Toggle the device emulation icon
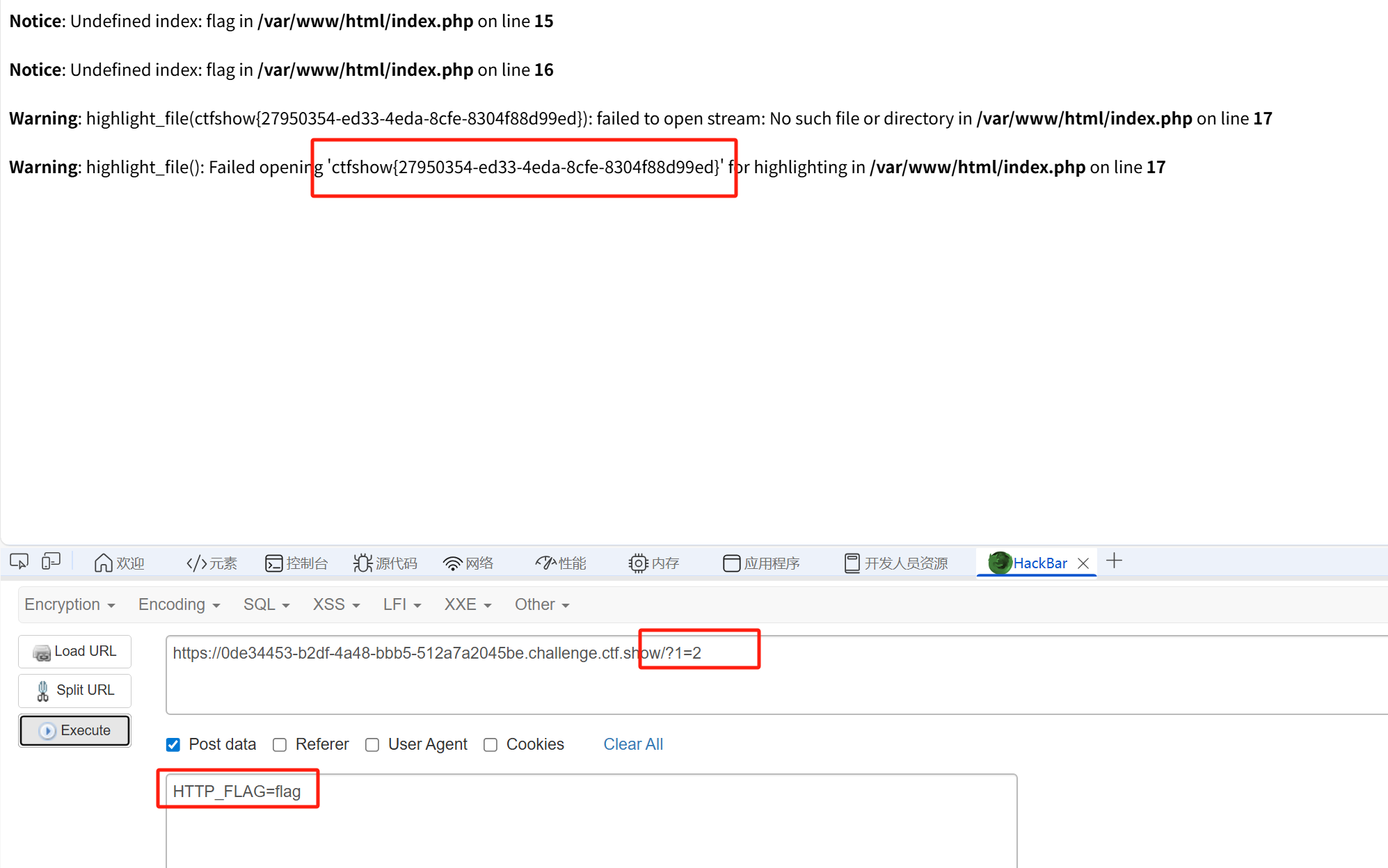The image size is (1388, 868). point(51,562)
